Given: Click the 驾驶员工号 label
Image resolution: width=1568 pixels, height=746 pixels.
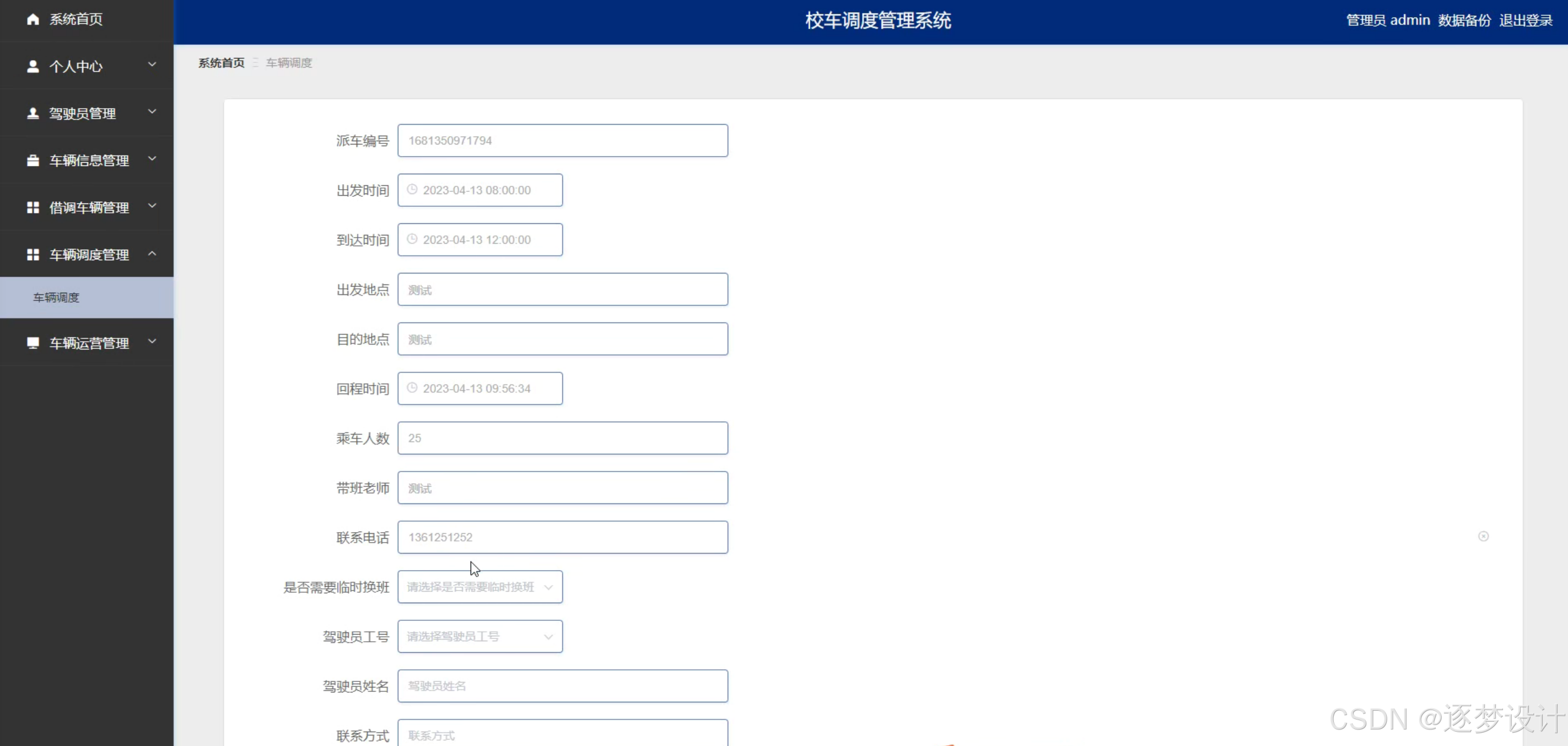Looking at the screenshot, I should (x=356, y=636).
